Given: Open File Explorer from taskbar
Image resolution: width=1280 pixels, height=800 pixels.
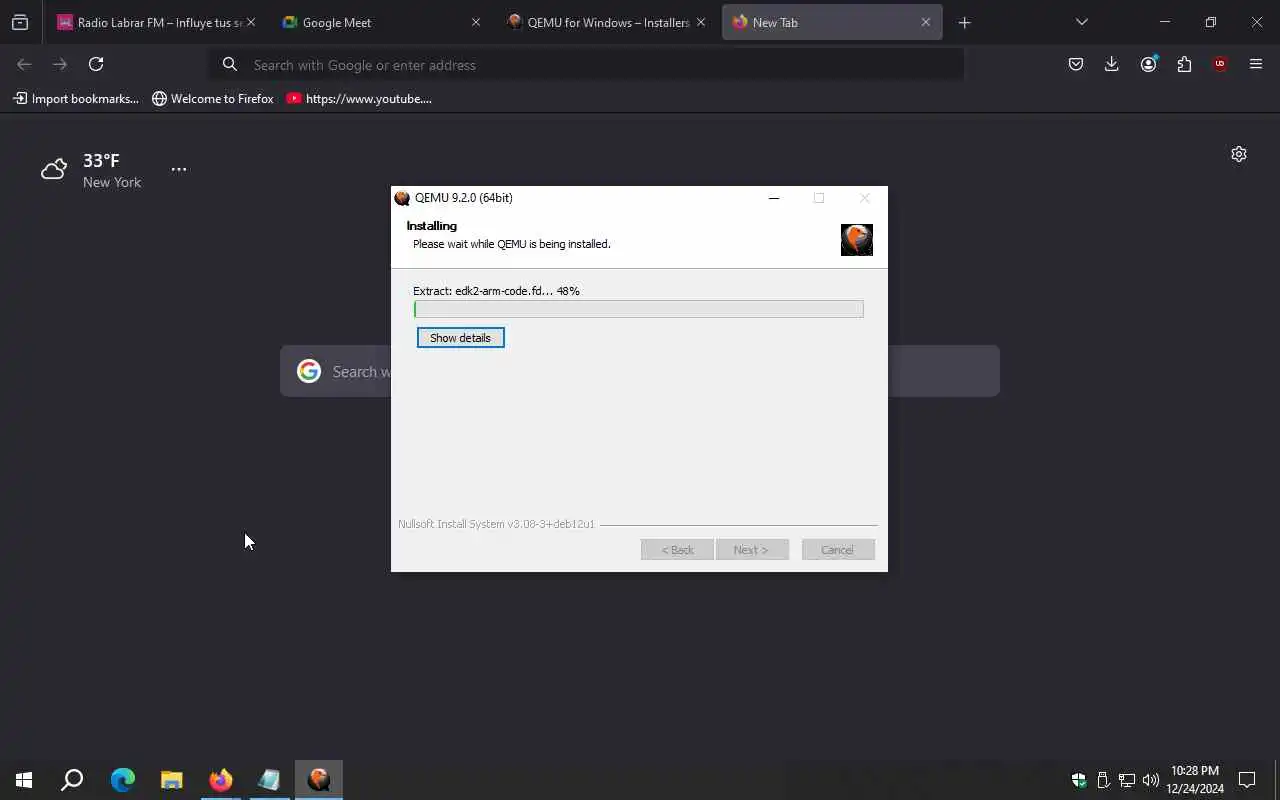Looking at the screenshot, I should click(171, 780).
